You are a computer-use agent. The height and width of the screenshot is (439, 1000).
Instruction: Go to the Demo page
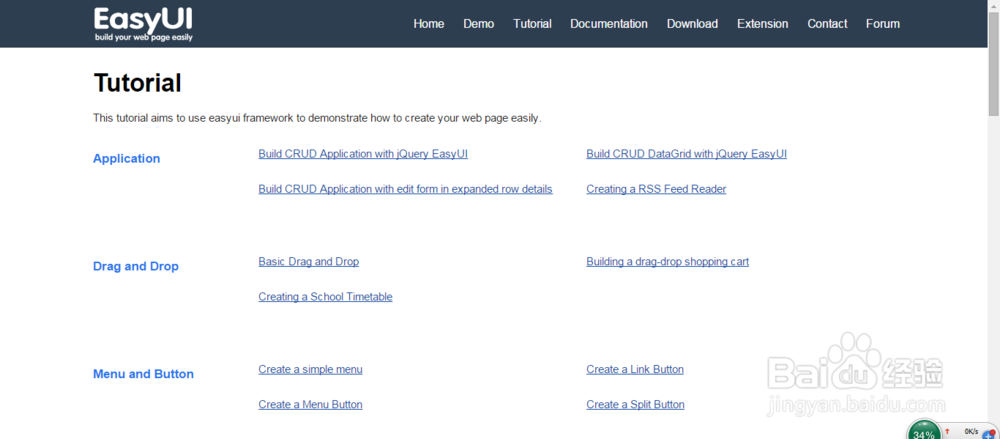tap(478, 24)
